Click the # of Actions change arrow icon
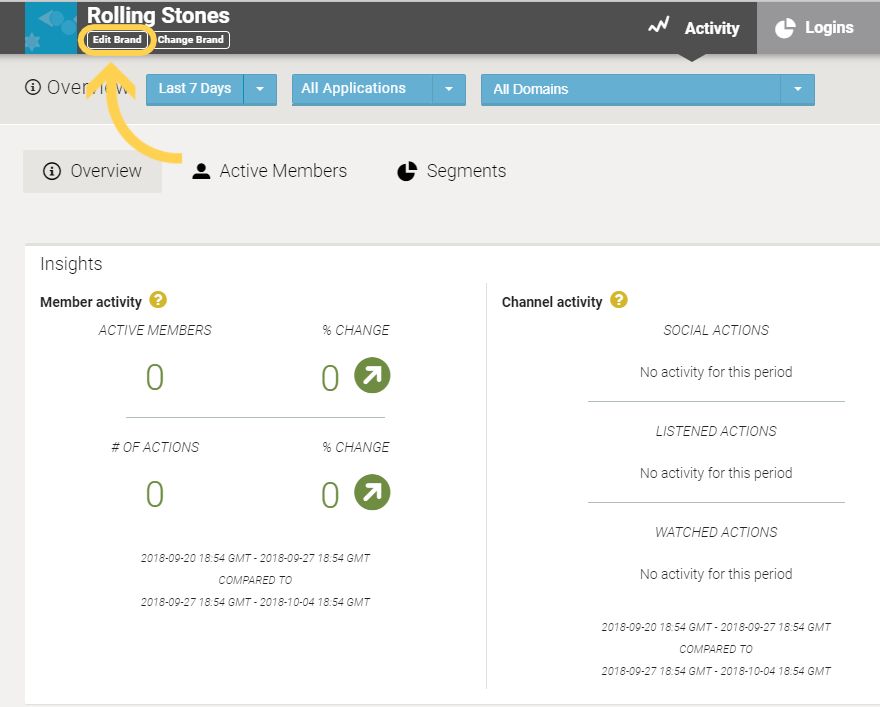 372,493
